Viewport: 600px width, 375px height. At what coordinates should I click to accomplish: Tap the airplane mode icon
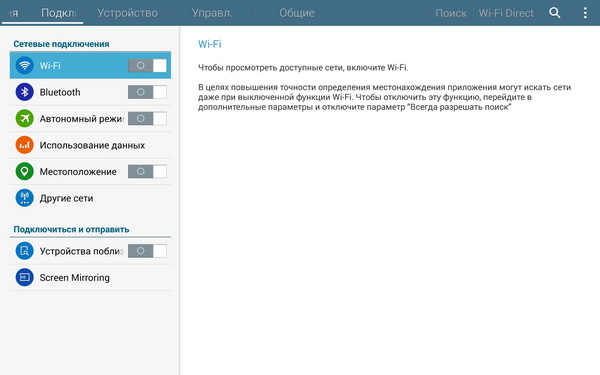24,118
